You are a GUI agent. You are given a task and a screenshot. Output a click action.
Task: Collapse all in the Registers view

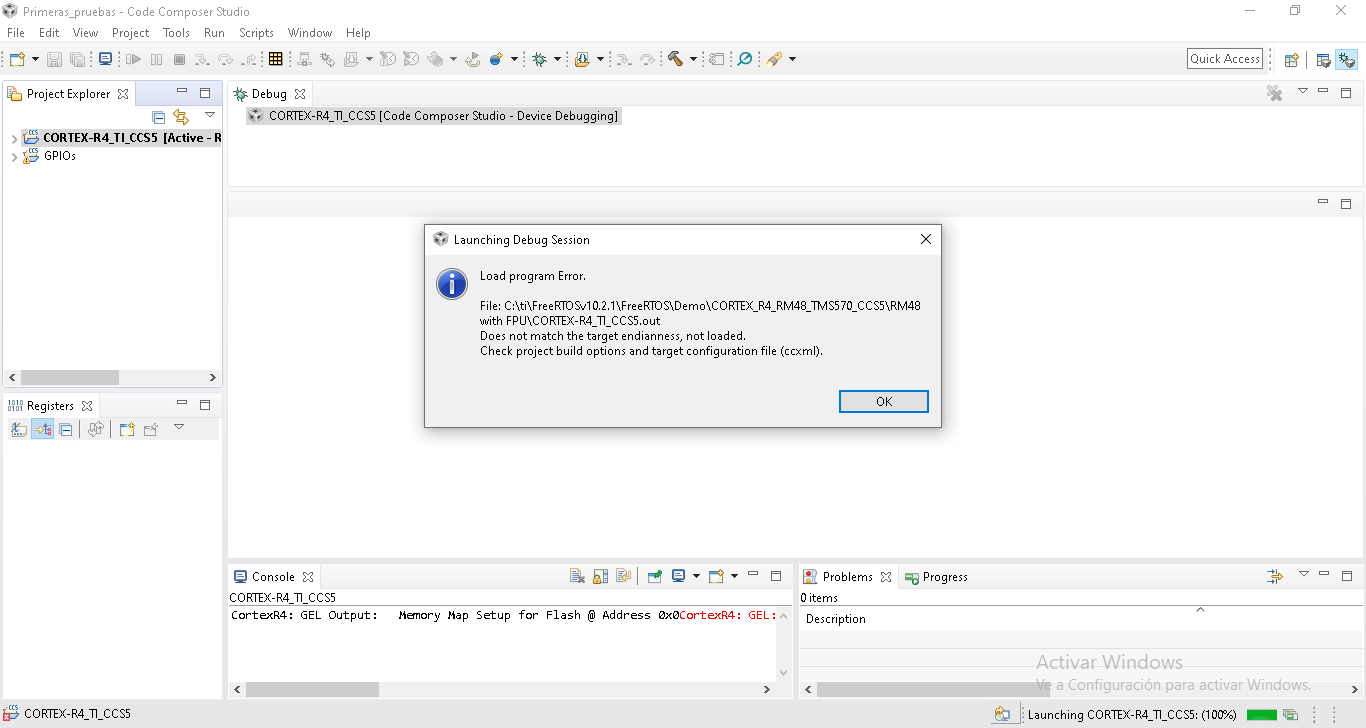(x=66, y=429)
